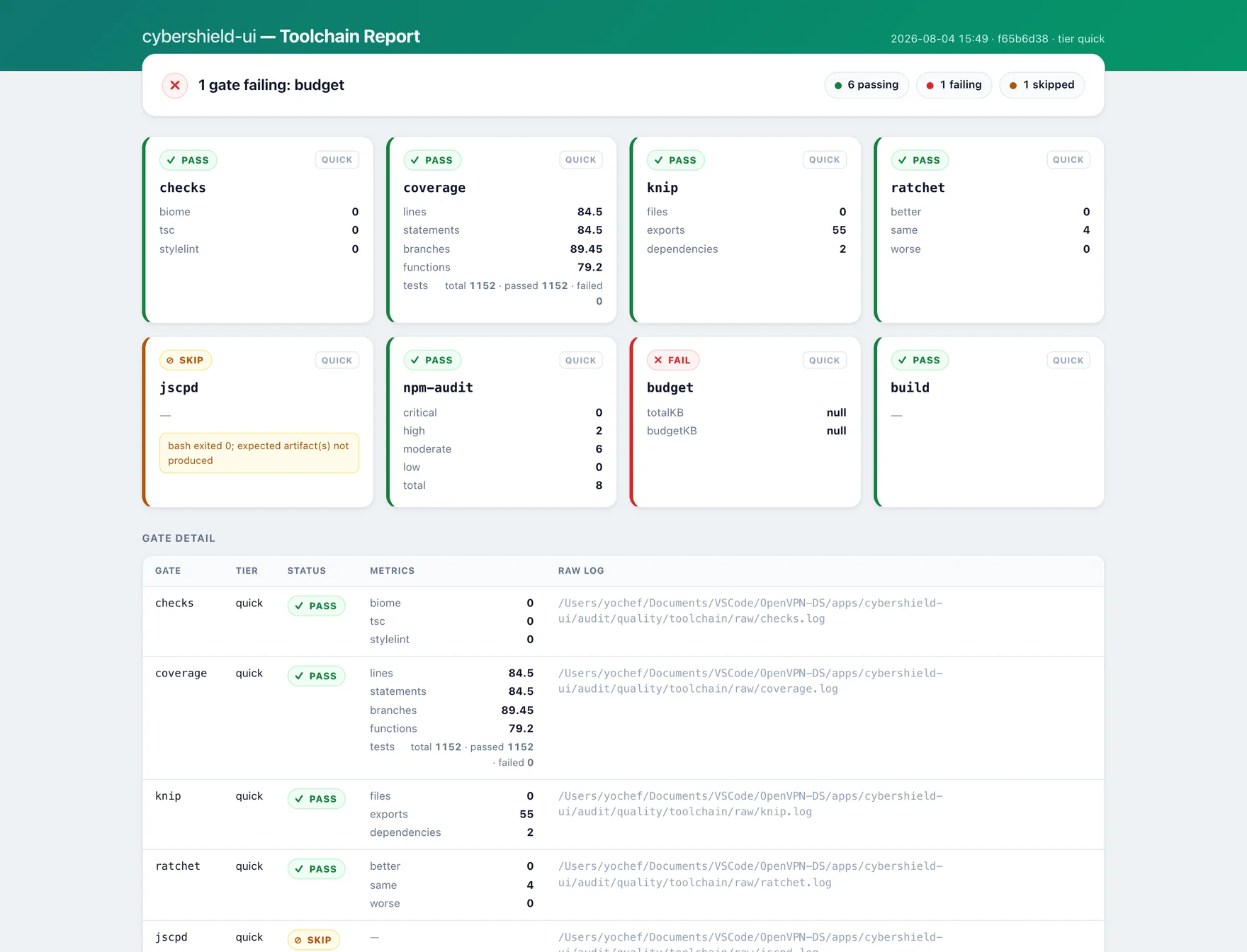Click the budget card title
The height and width of the screenshot is (952, 1247).
[x=670, y=388]
